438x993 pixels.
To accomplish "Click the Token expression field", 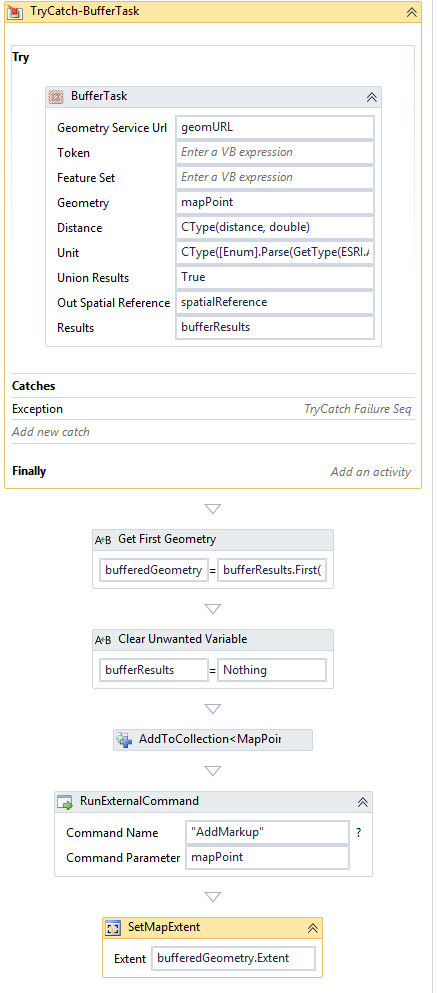I will [275, 152].
